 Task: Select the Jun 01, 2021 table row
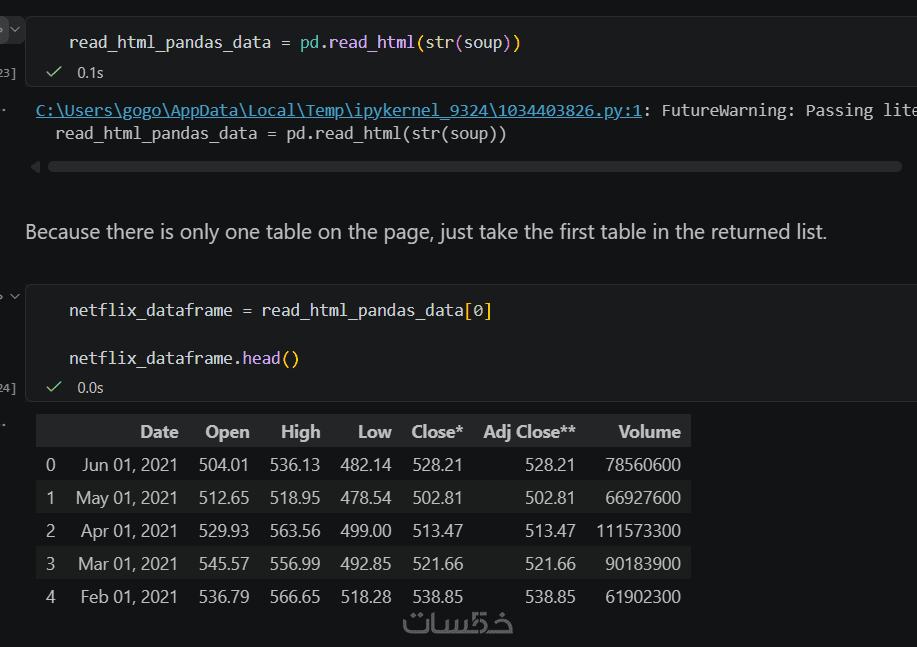(x=362, y=465)
